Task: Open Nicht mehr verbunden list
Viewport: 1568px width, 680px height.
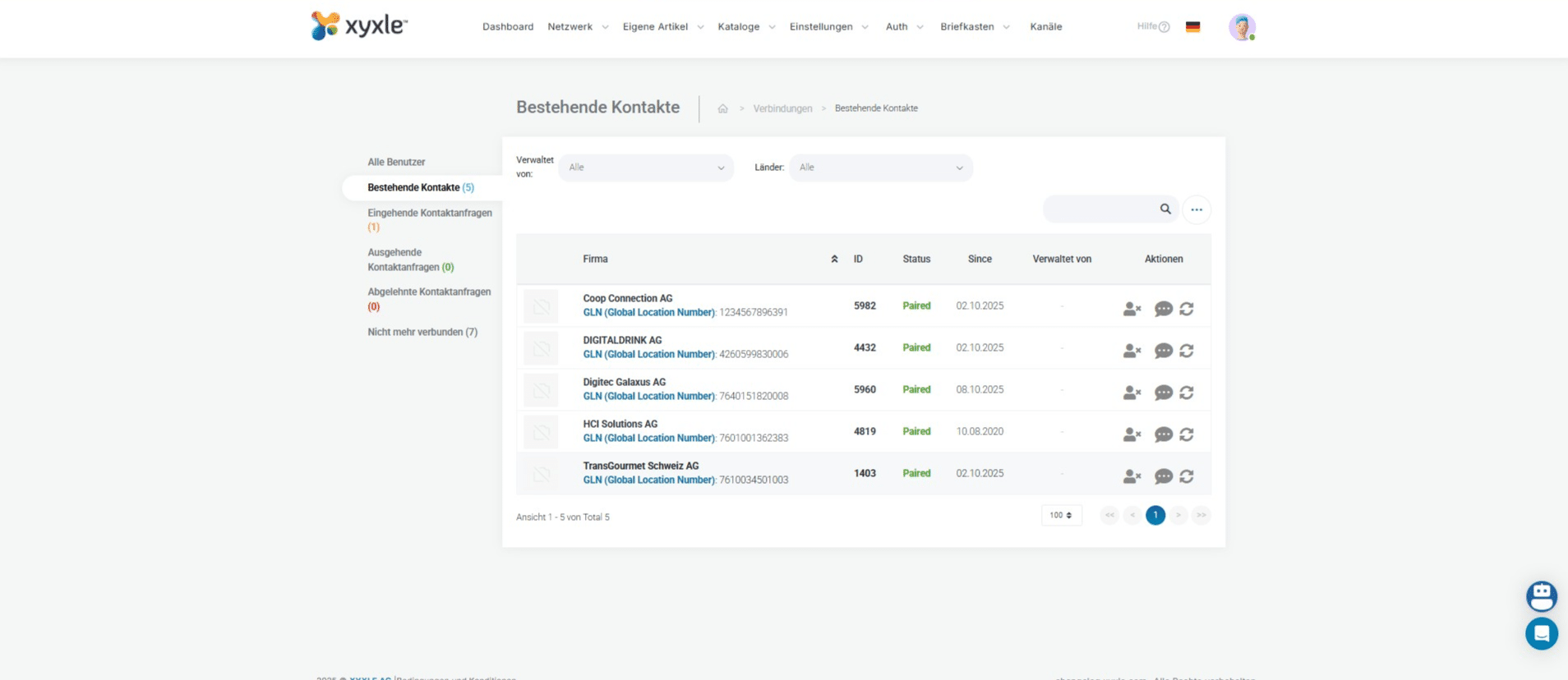Action: pyautogui.click(x=422, y=333)
